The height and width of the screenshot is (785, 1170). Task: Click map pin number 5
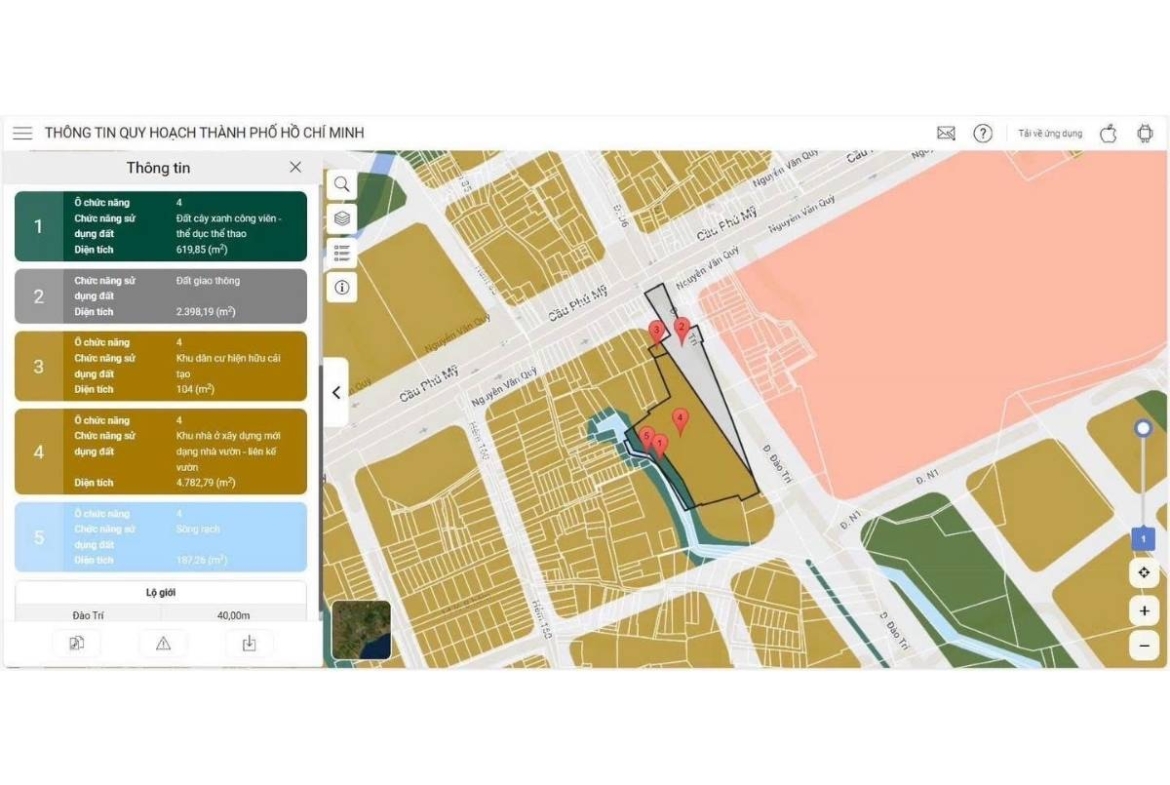coord(647,439)
